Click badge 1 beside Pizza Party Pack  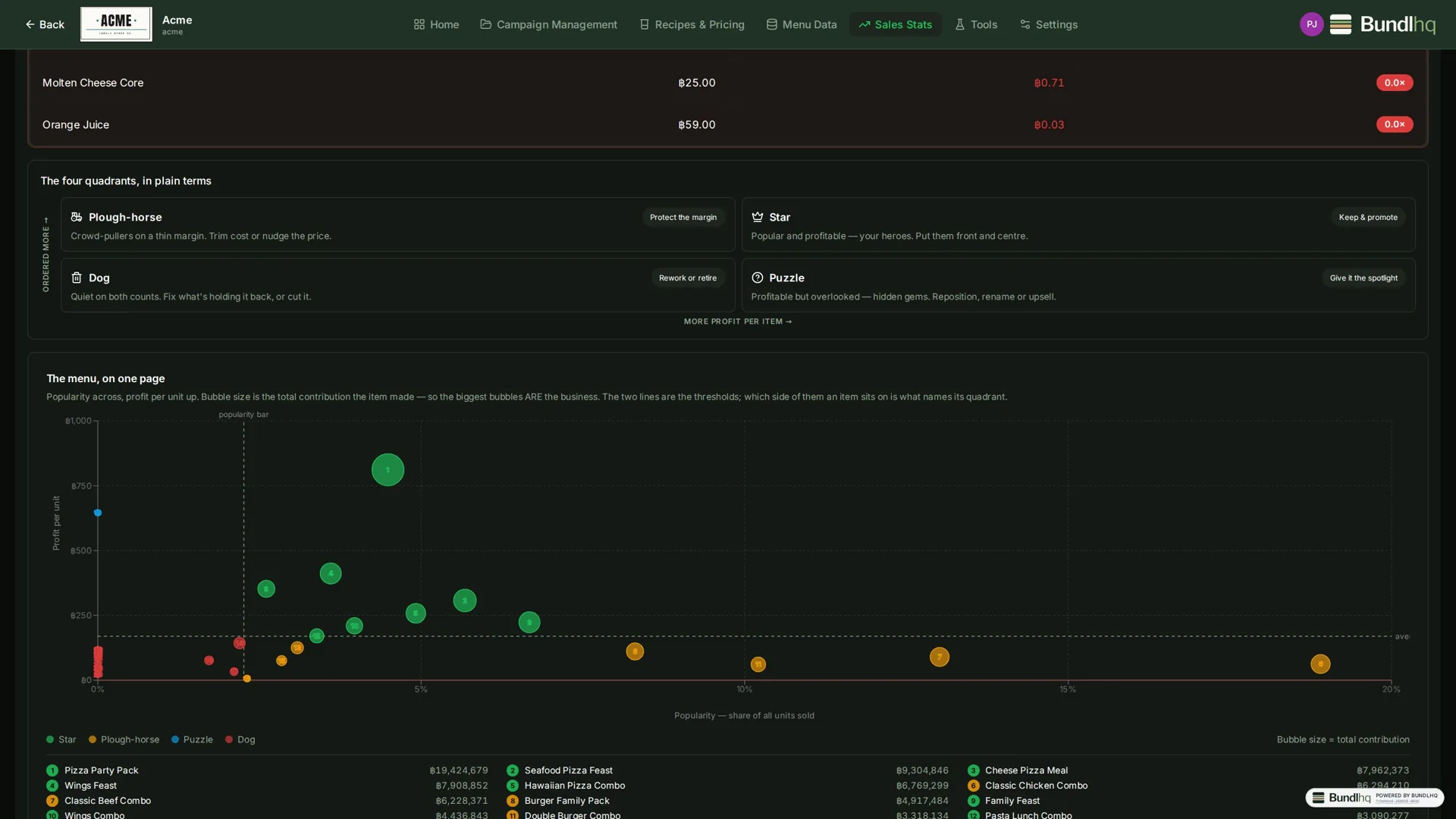(x=52, y=770)
